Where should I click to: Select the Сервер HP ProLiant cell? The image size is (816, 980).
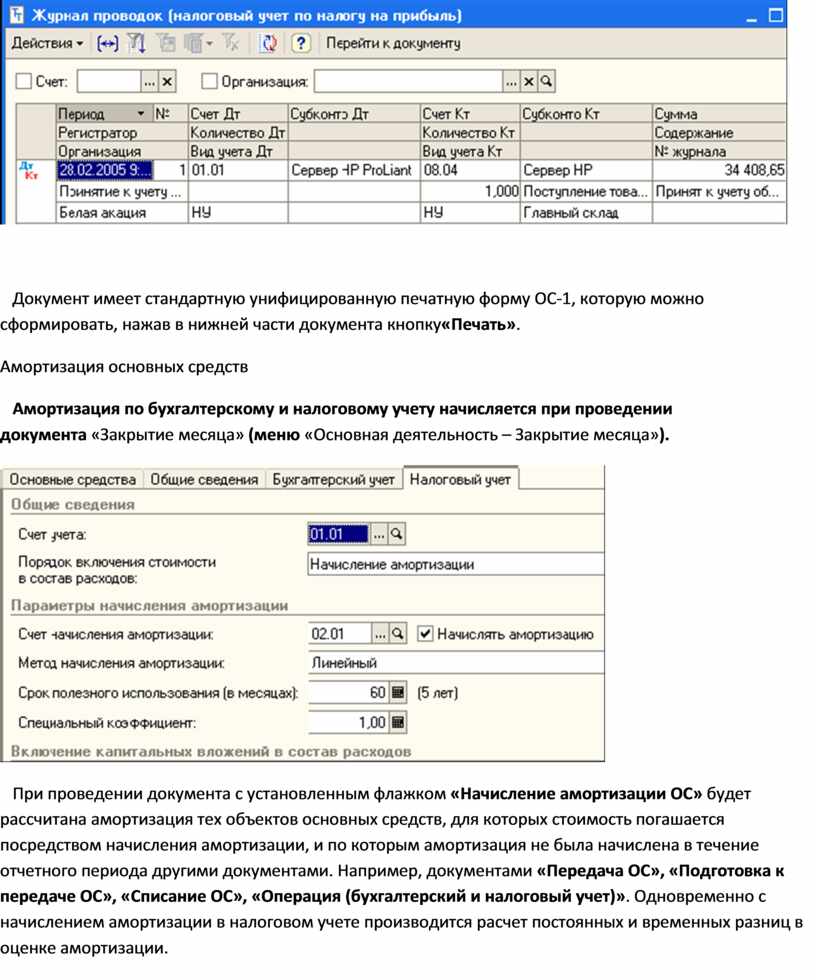click(354, 170)
